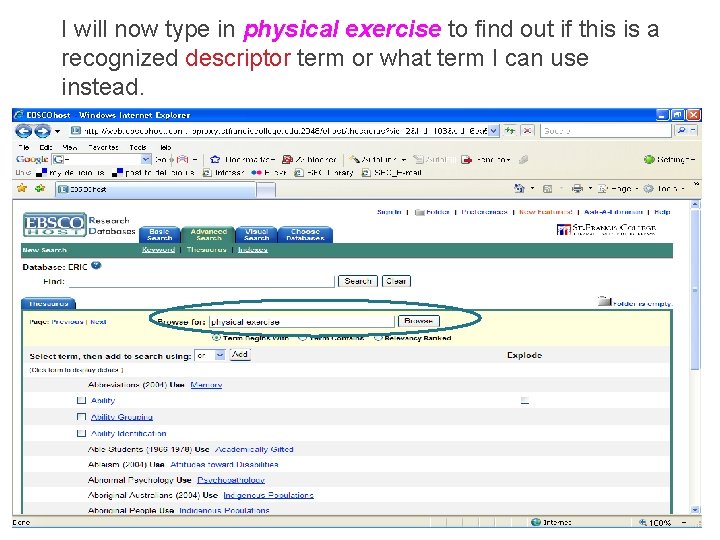Image resolution: width=720 pixels, height=540 pixels.
Task: Click the St. Francis College logo
Action: tap(606, 229)
